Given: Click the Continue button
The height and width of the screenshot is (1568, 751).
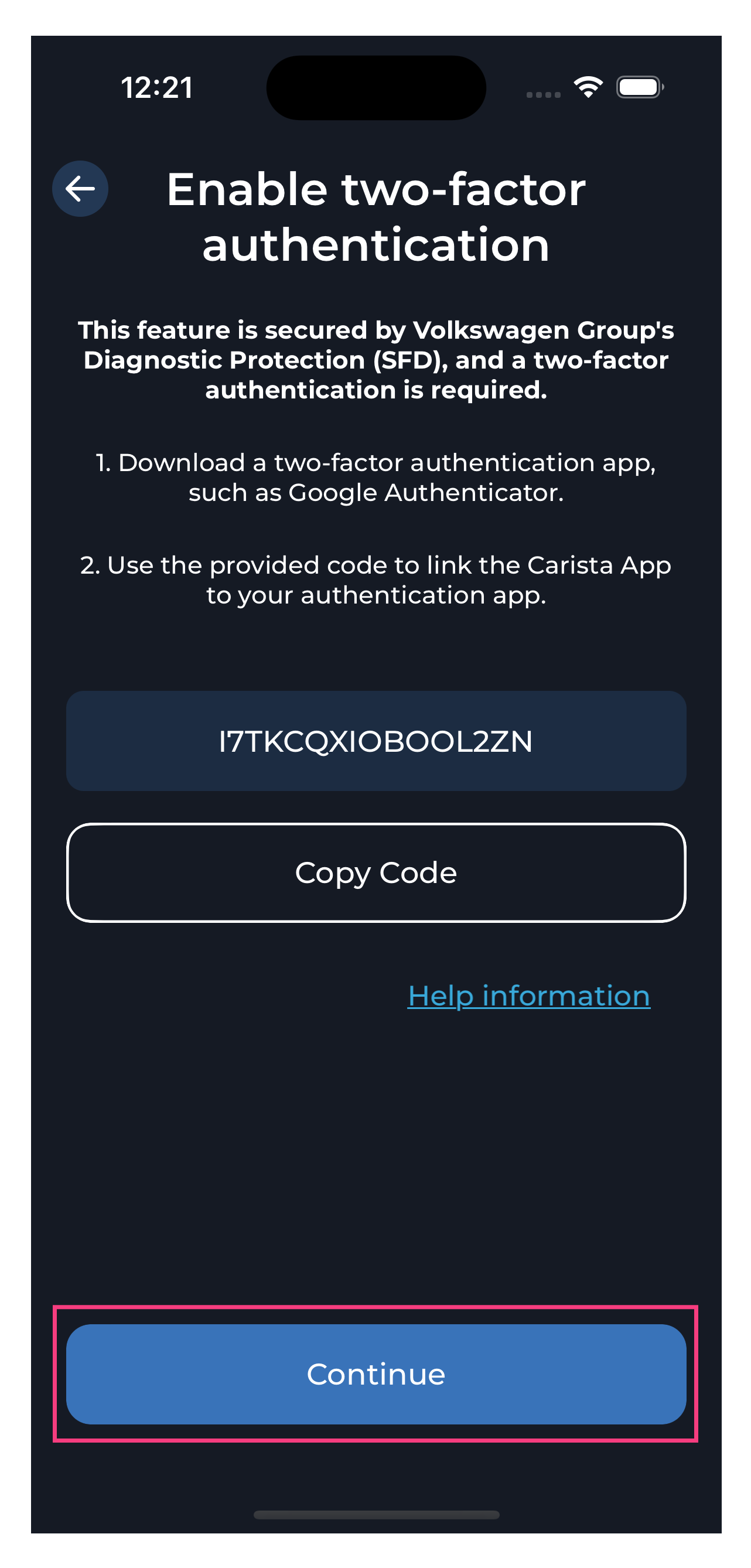Looking at the screenshot, I should click(x=375, y=1373).
